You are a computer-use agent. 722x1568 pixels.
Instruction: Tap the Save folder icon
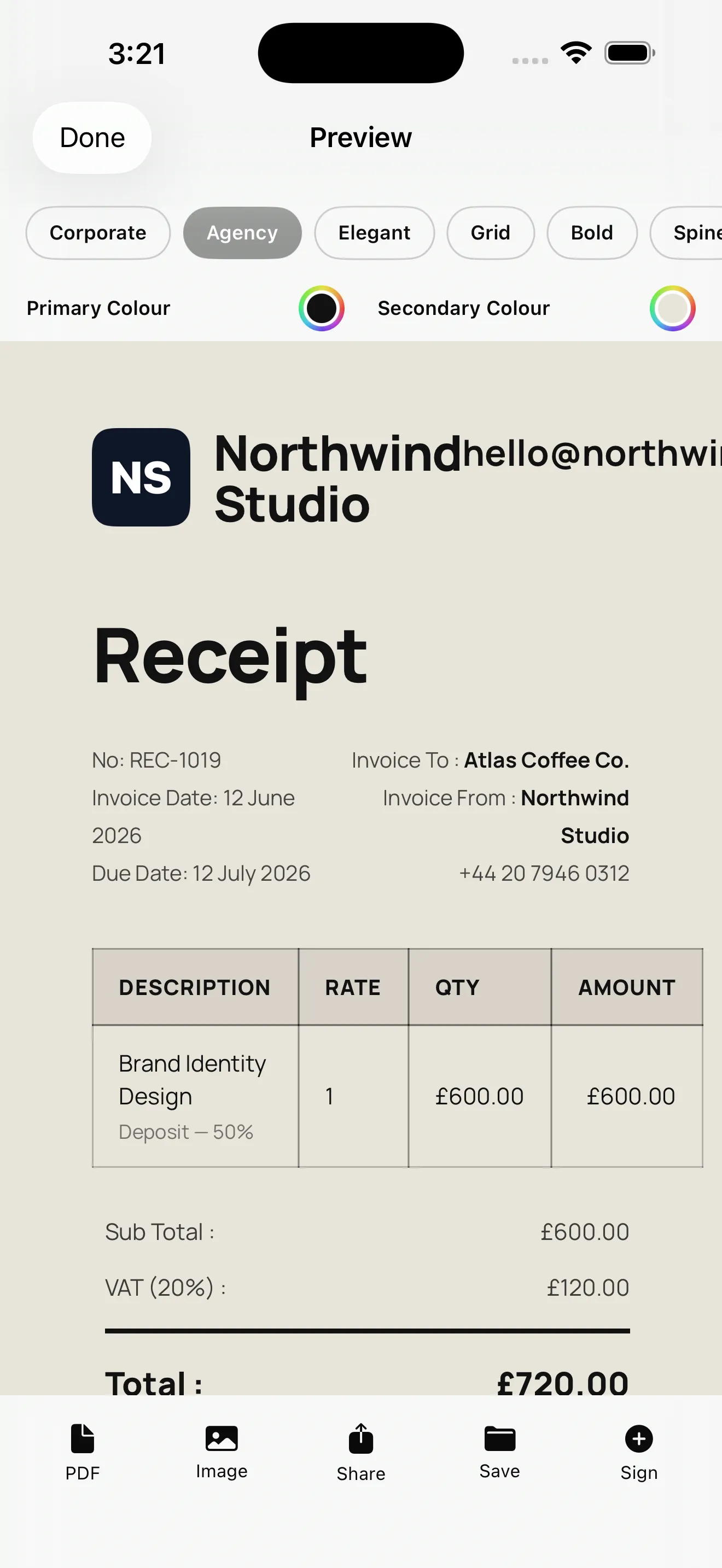pos(500,1438)
